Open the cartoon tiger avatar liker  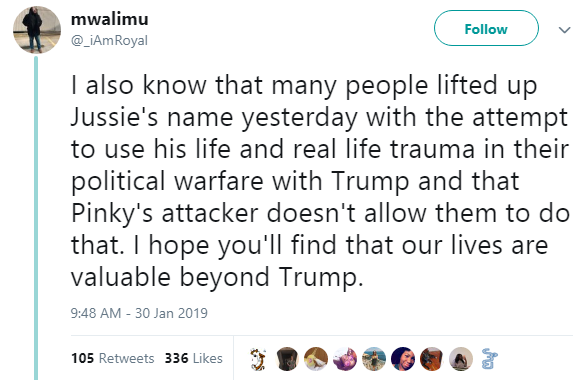[258, 359]
